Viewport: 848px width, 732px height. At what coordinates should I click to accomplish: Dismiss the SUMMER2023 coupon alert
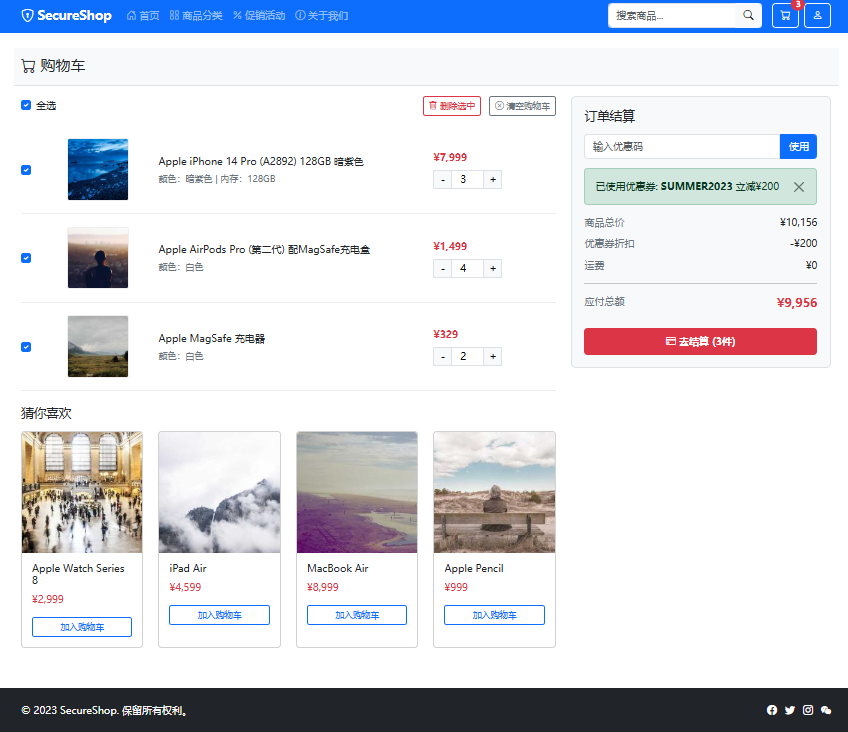(798, 187)
